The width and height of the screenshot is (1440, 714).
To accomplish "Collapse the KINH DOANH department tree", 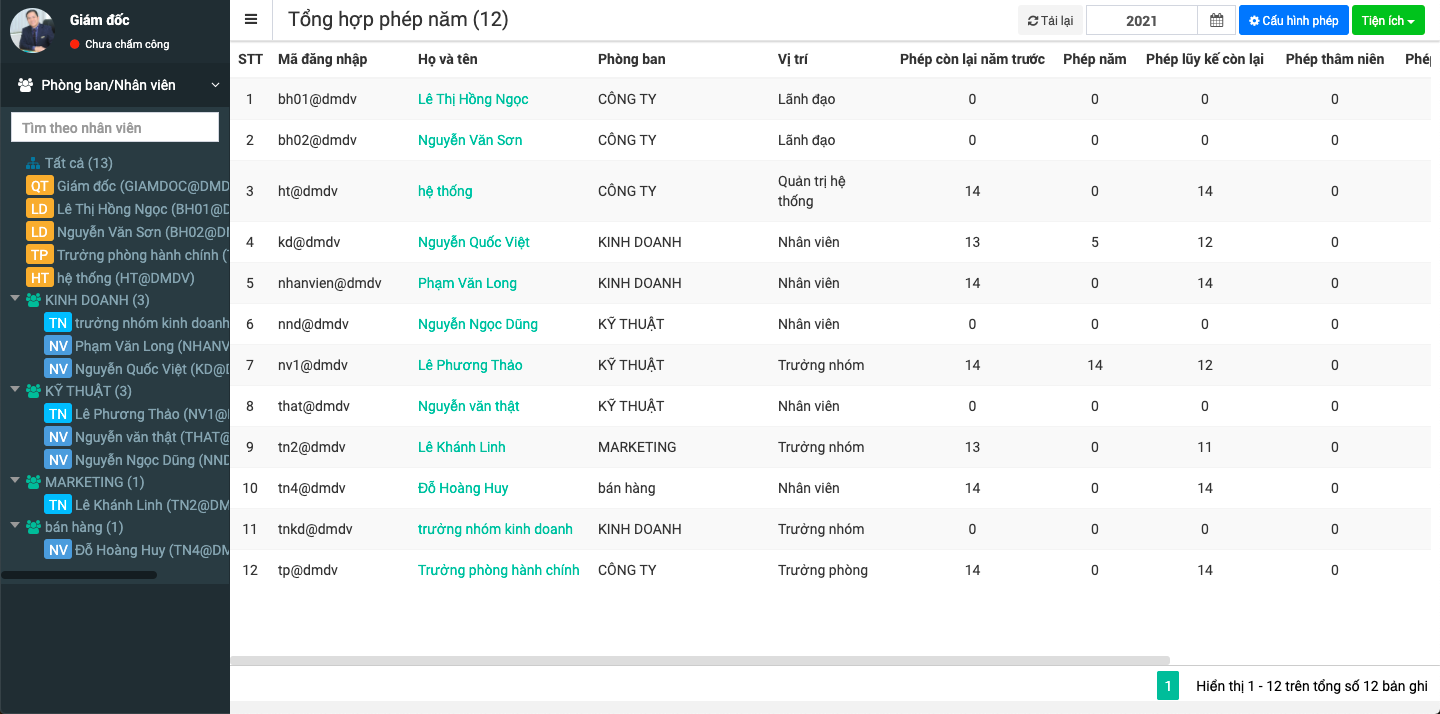I will [x=15, y=299].
